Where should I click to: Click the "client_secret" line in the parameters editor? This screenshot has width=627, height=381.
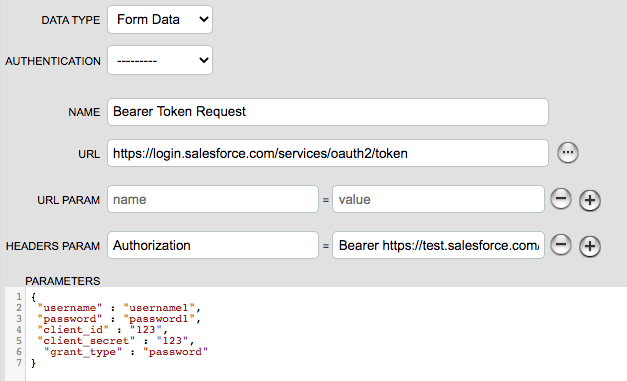116,341
